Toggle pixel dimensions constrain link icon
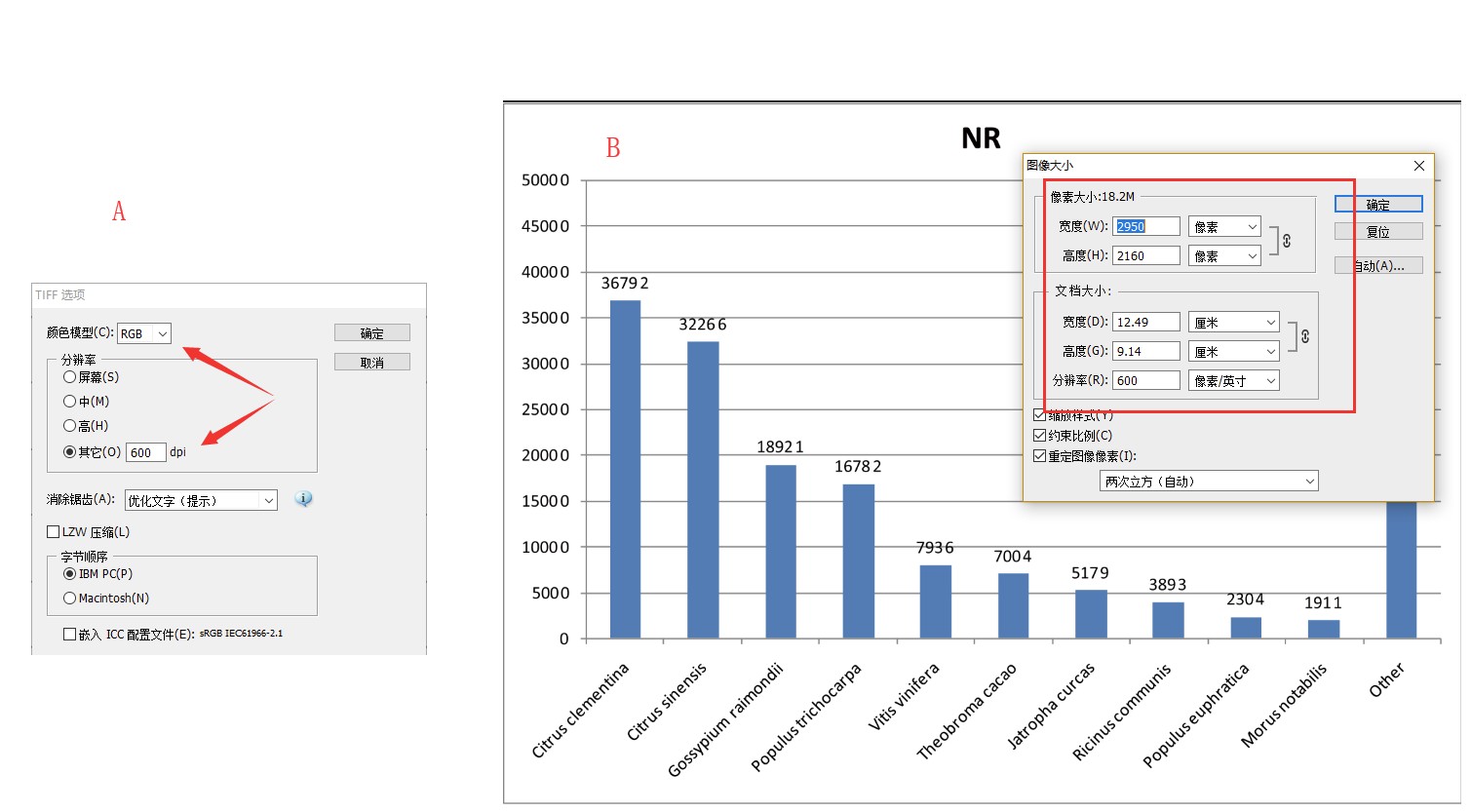1471x812 pixels. click(1287, 240)
